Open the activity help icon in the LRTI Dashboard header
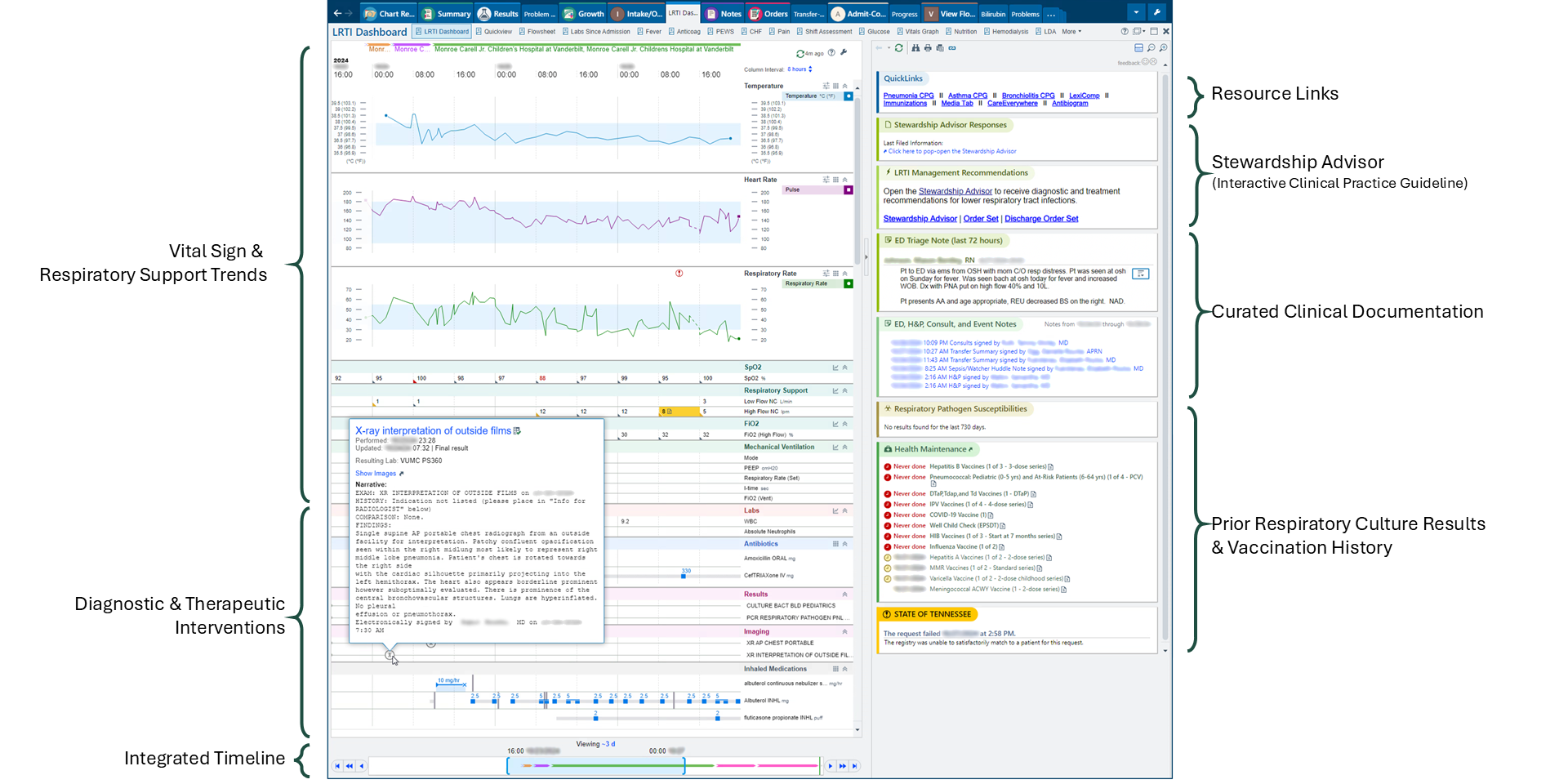This screenshot has height=784, width=1568. 1125,32
